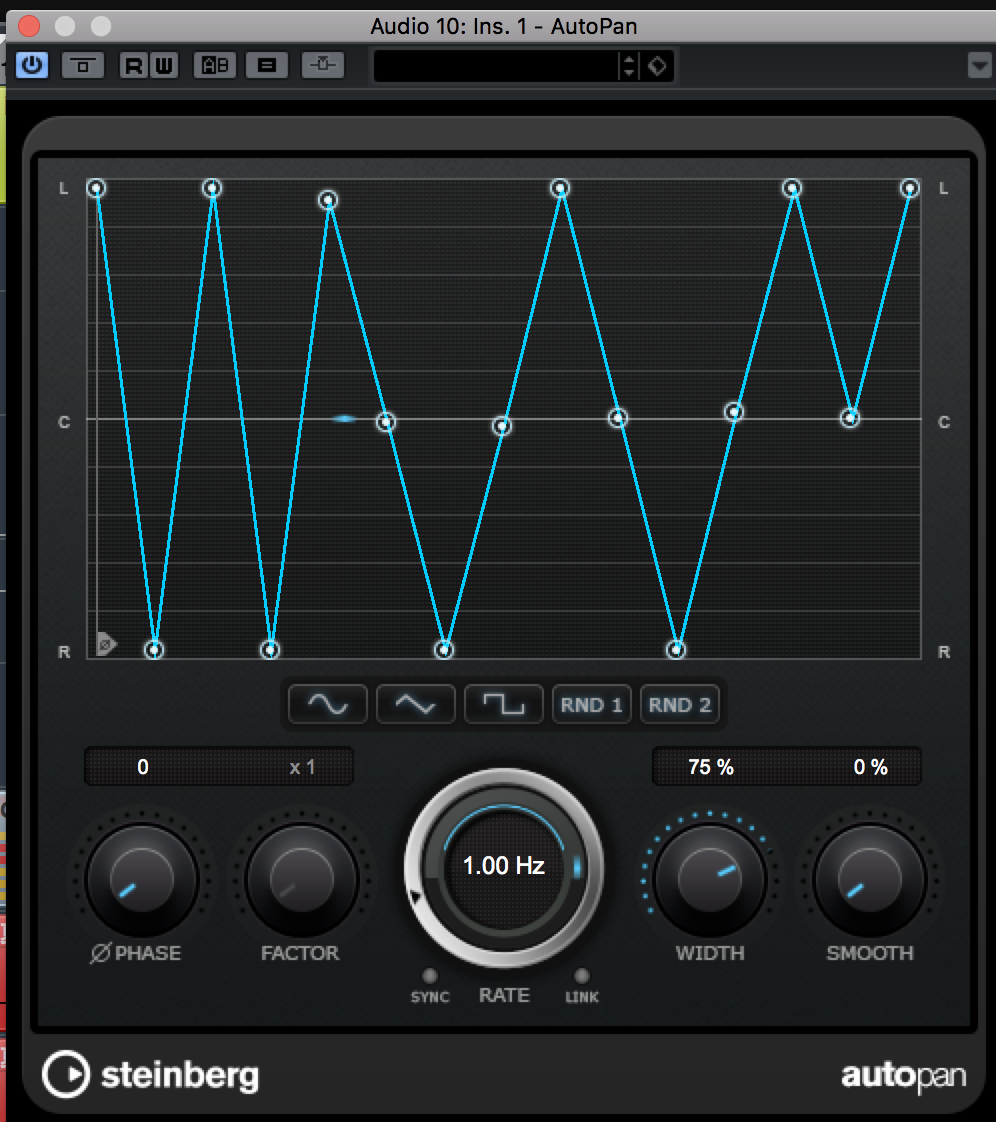This screenshot has width=996, height=1122.
Task: Select the RND 2 waveform button
Action: coord(680,705)
